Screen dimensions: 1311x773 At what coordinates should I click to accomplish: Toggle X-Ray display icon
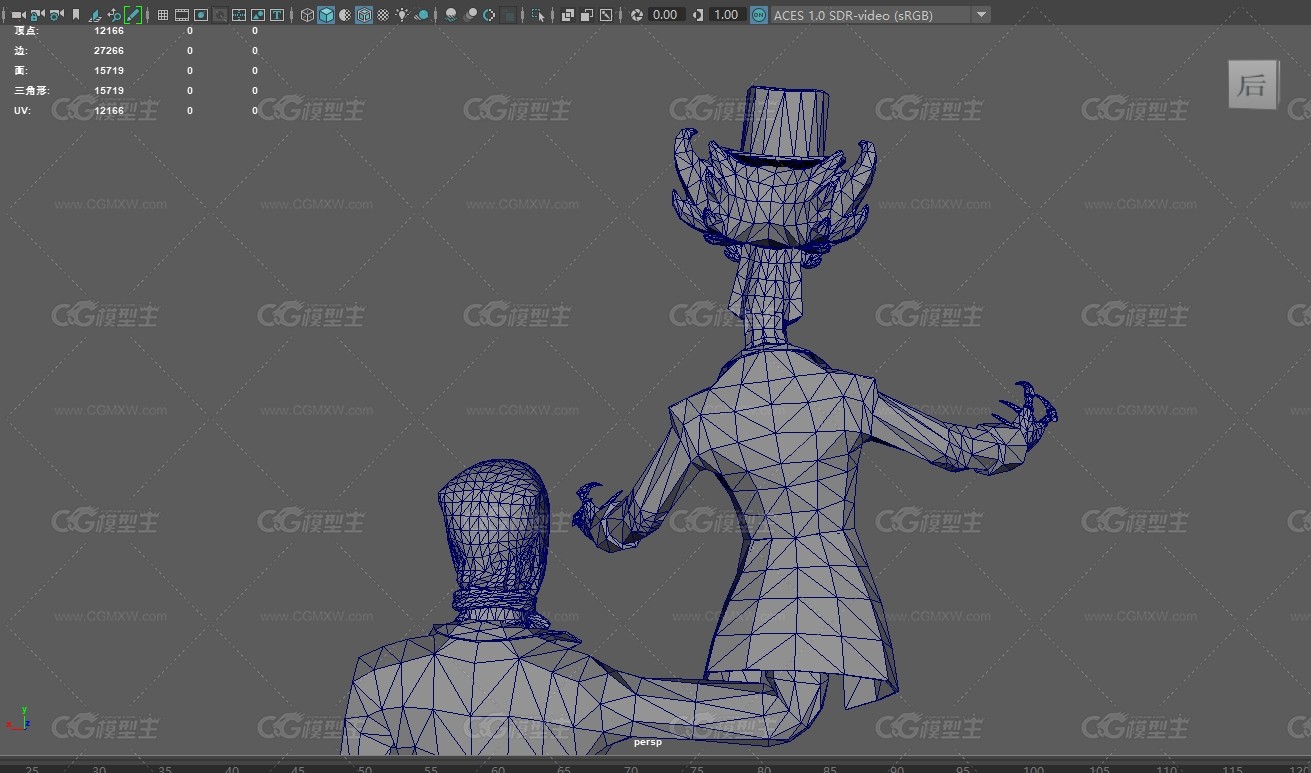pos(568,15)
